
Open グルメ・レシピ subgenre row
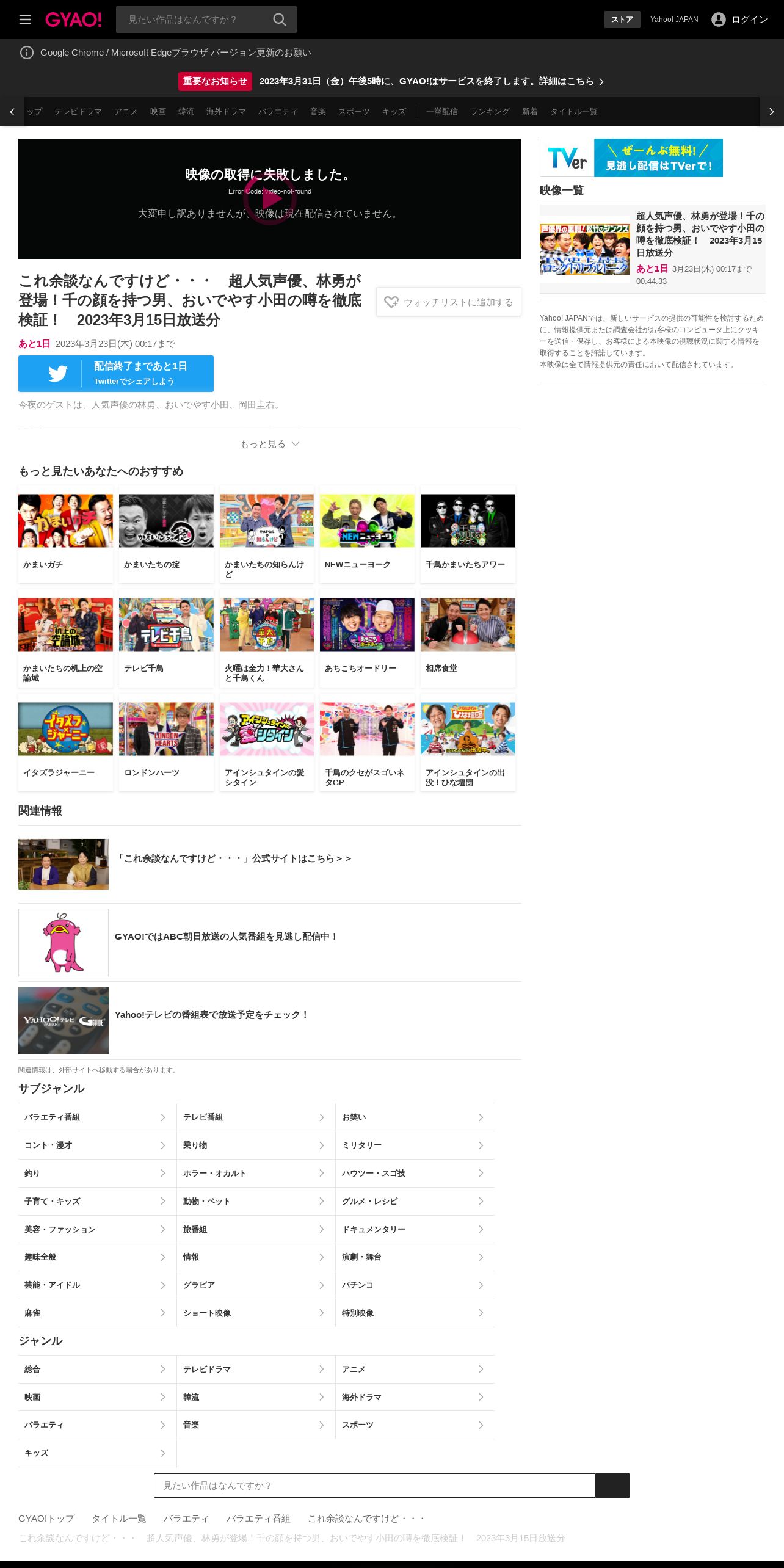[x=415, y=1201]
